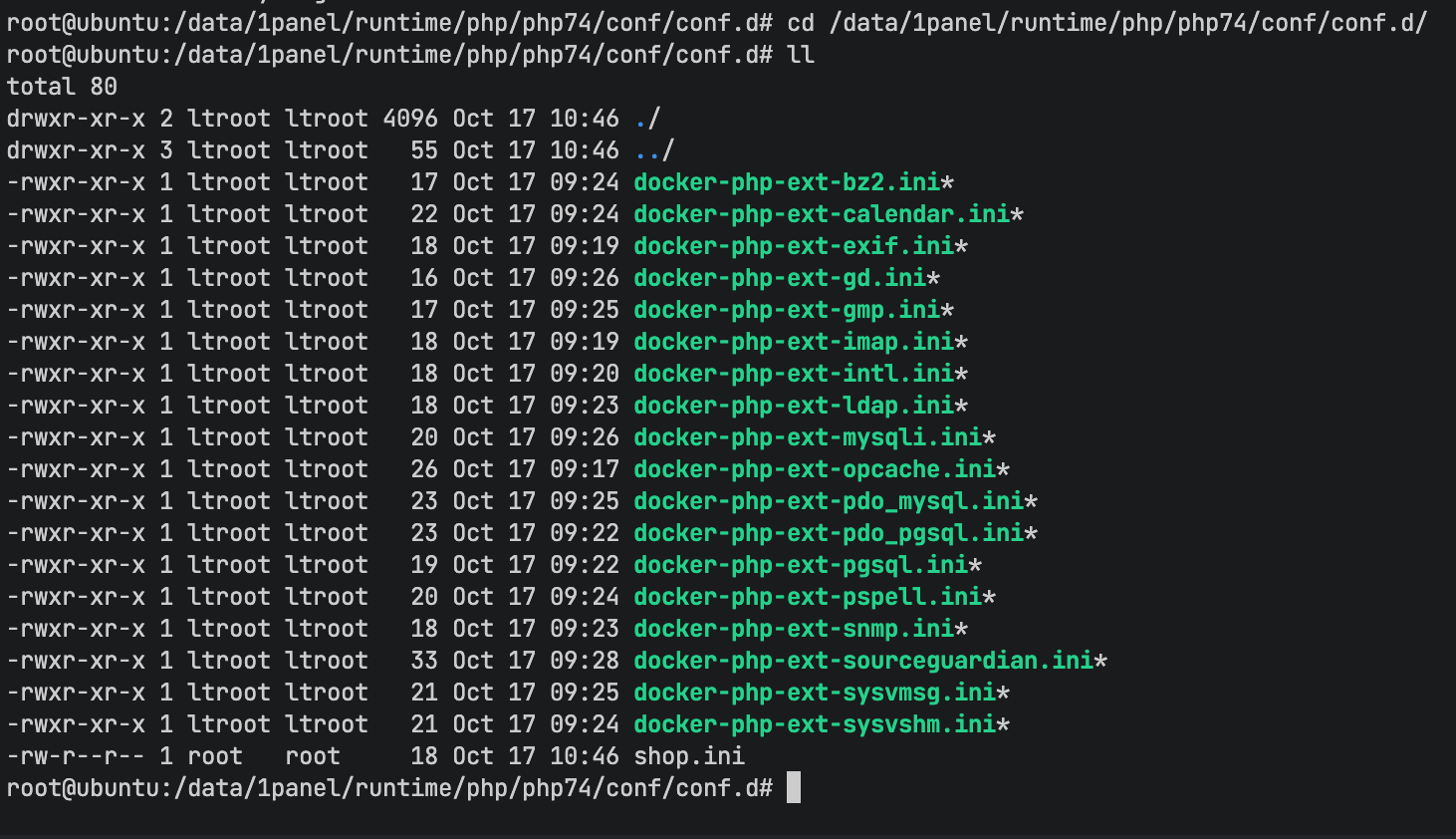
Task: Click the docker-php-ext-imap.ini filename
Action: click(794, 342)
